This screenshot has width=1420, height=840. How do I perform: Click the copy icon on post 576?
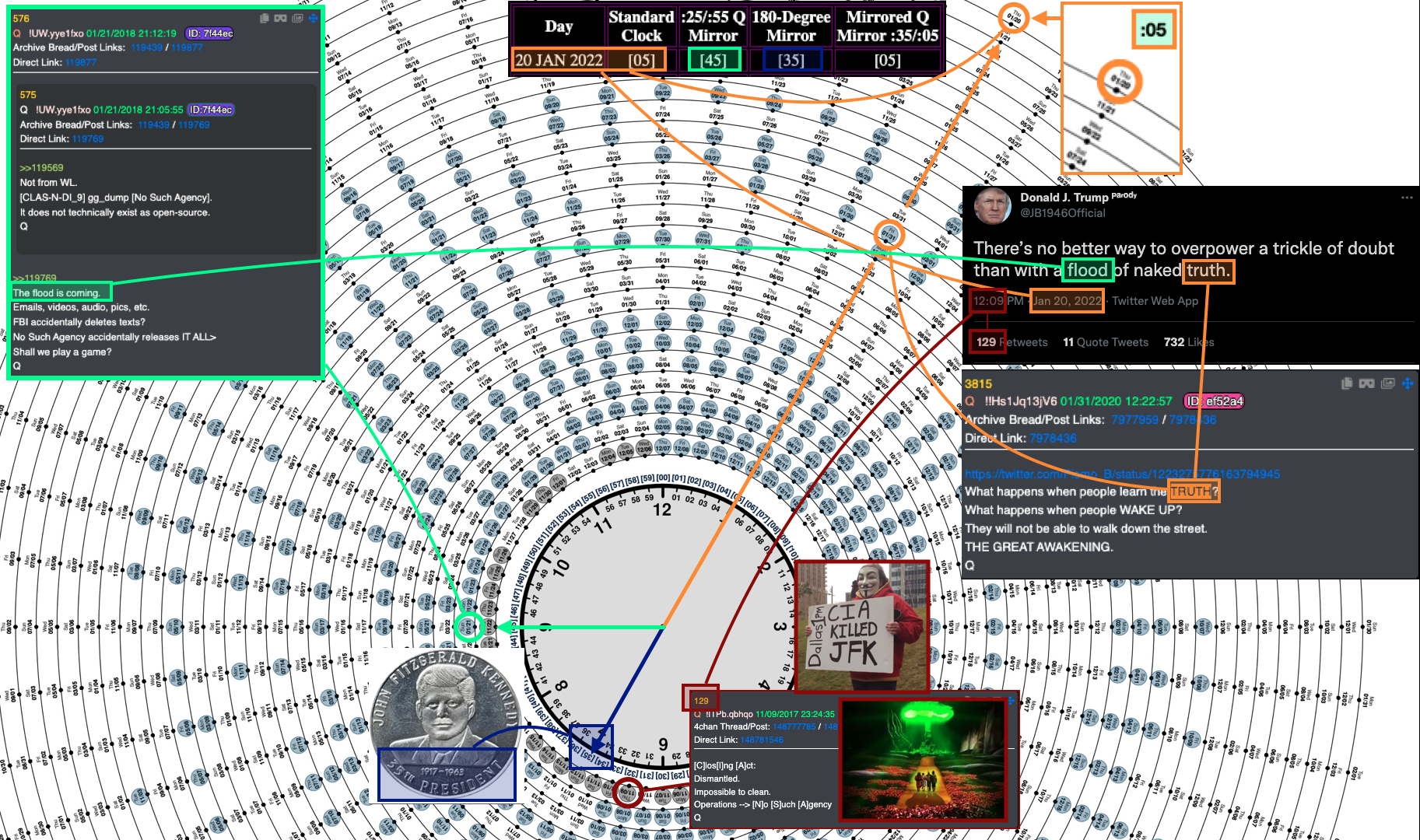(x=264, y=18)
